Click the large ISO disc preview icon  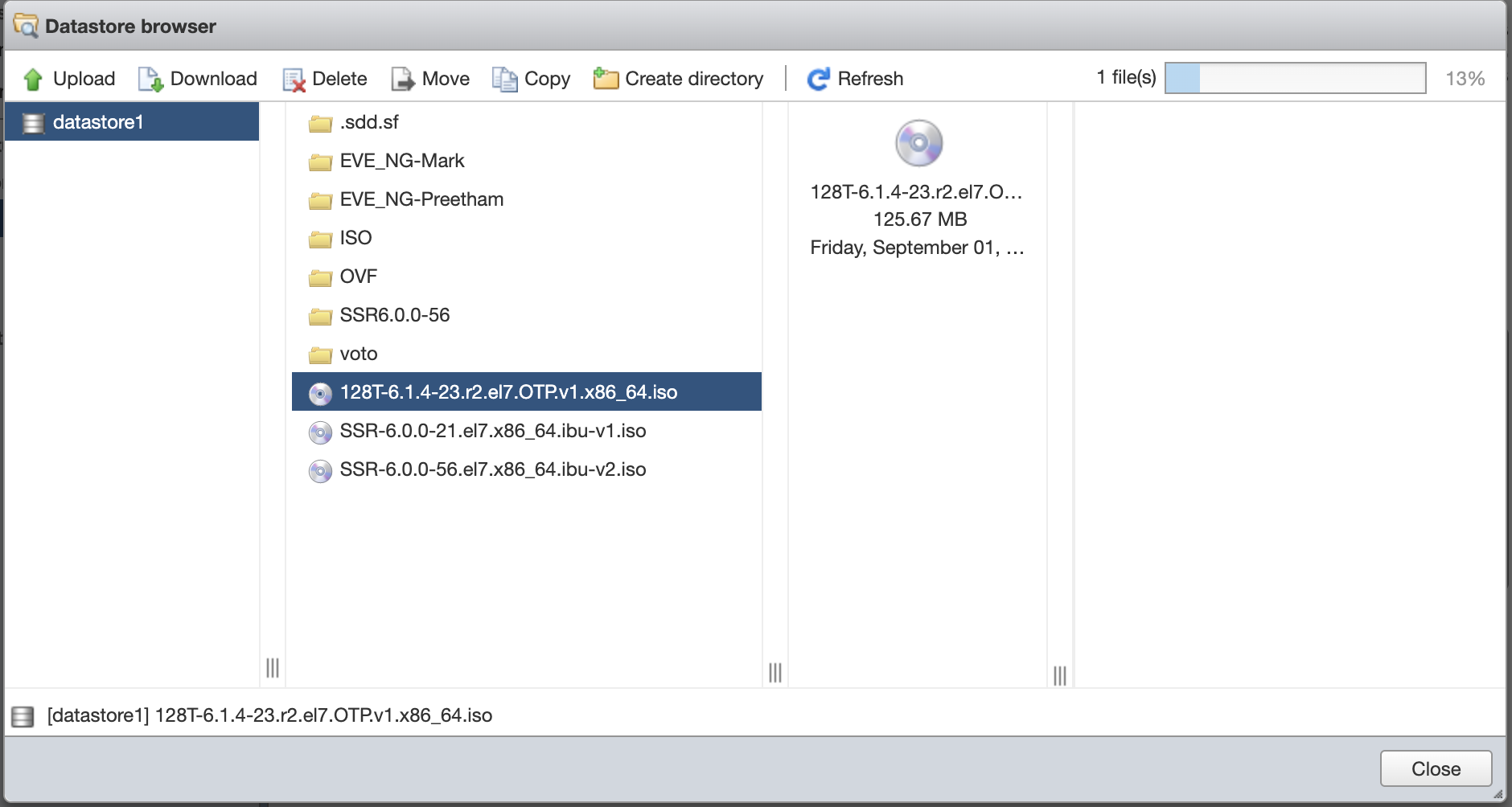click(x=918, y=143)
